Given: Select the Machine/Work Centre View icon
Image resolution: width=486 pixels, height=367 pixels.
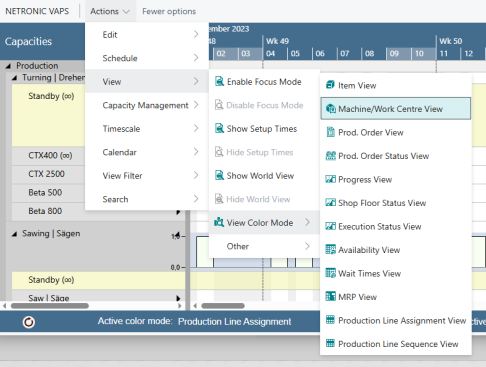Looking at the screenshot, I should click(330, 109).
